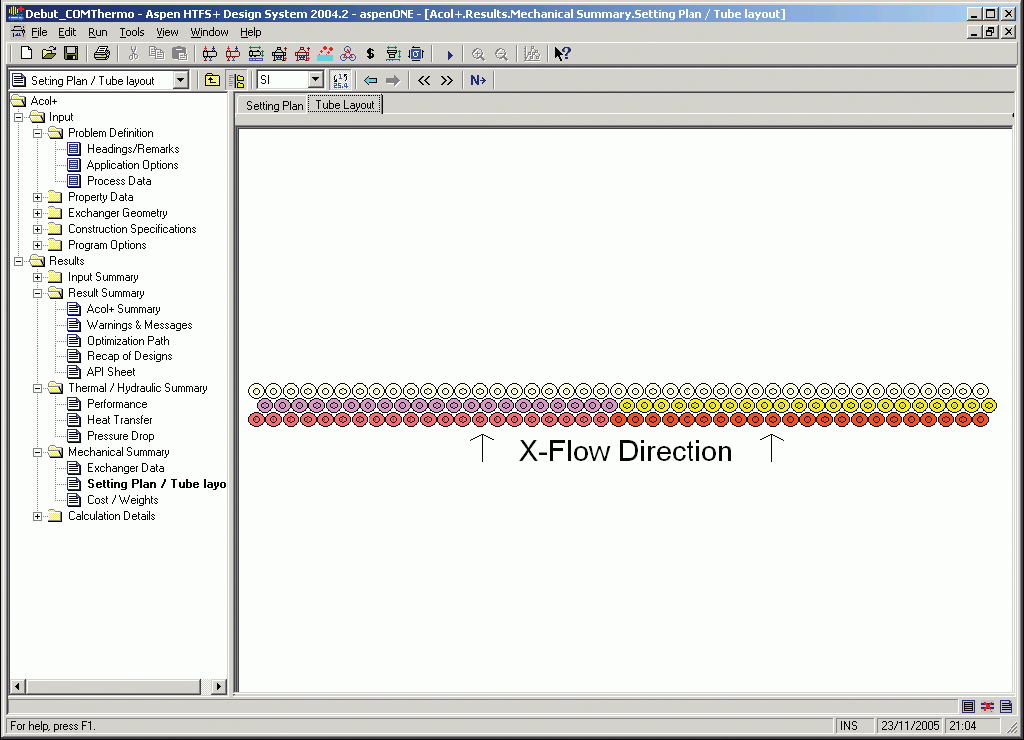Expand the Program Options folder
Viewport: 1024px width, 740px height.
click(38, 245)
